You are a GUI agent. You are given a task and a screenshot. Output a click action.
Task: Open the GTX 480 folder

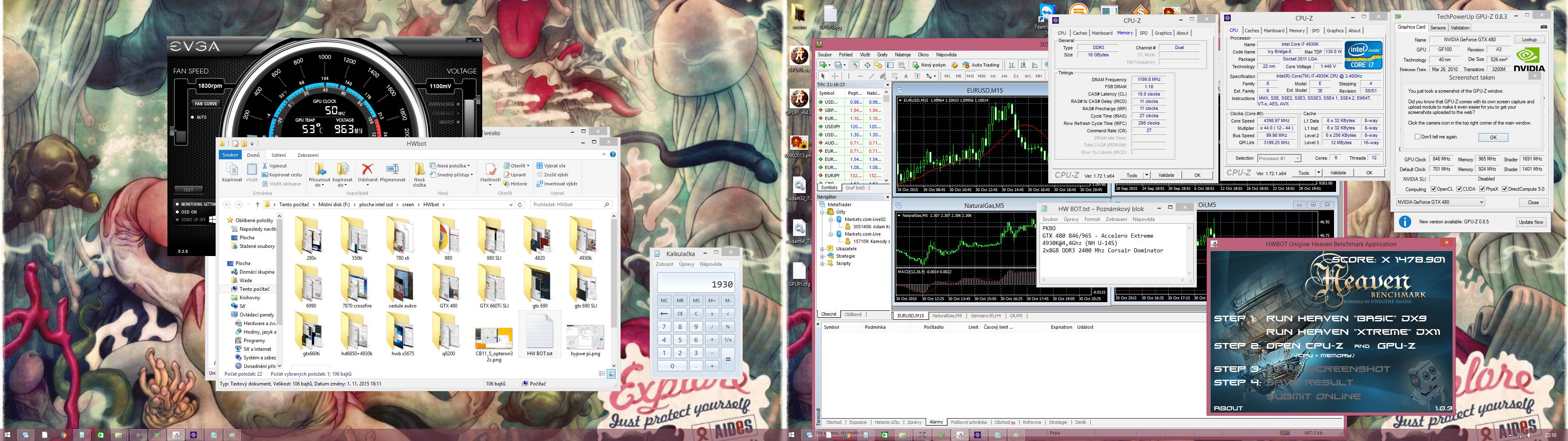449,286
